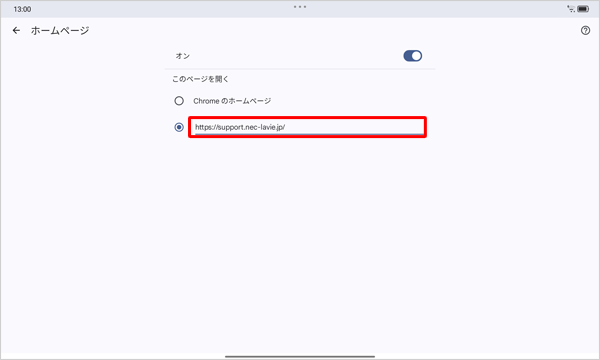Tap the three-dot handle at top center
This screenshot has height=360, width=600.
point(300,7)
